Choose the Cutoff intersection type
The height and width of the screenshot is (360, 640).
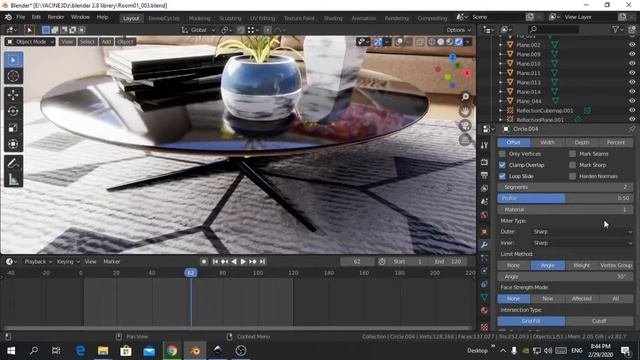point(599,321)
